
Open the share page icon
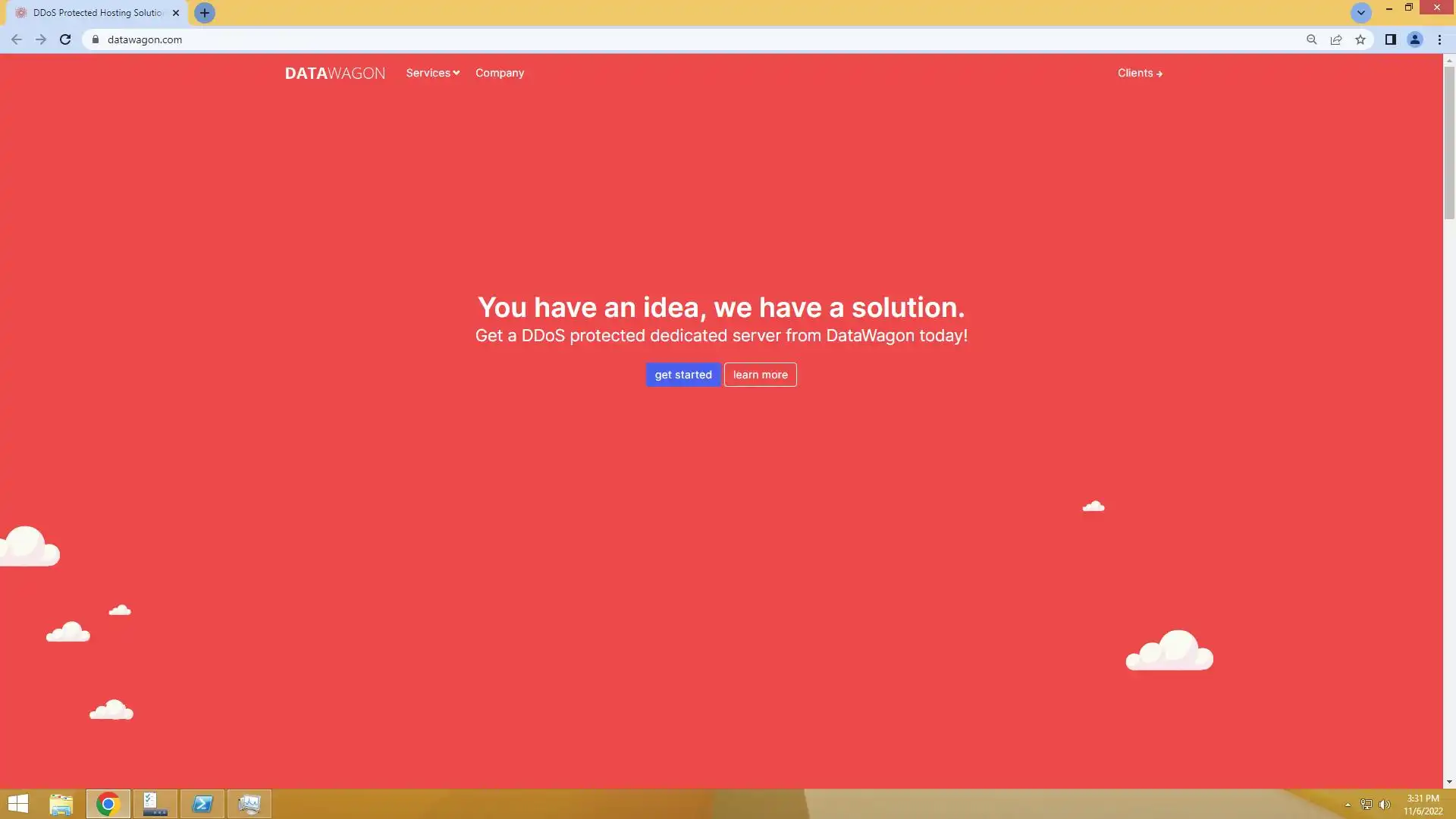pos(1336,39)
